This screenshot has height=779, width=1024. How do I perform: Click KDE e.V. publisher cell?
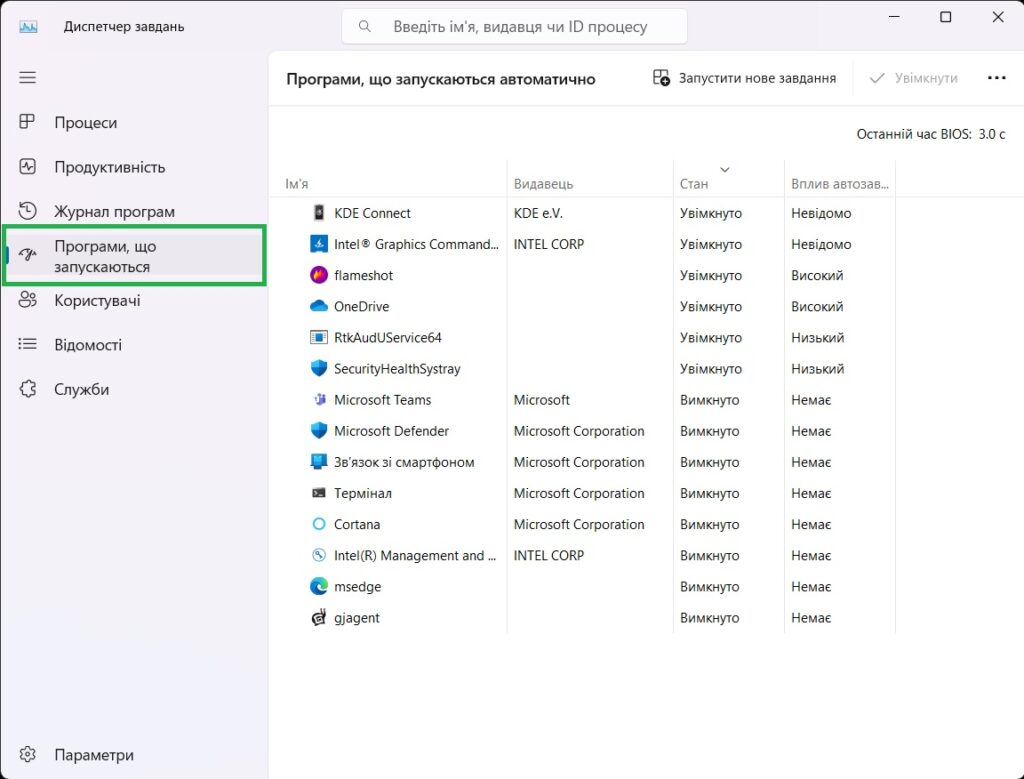tap(538, 213)
